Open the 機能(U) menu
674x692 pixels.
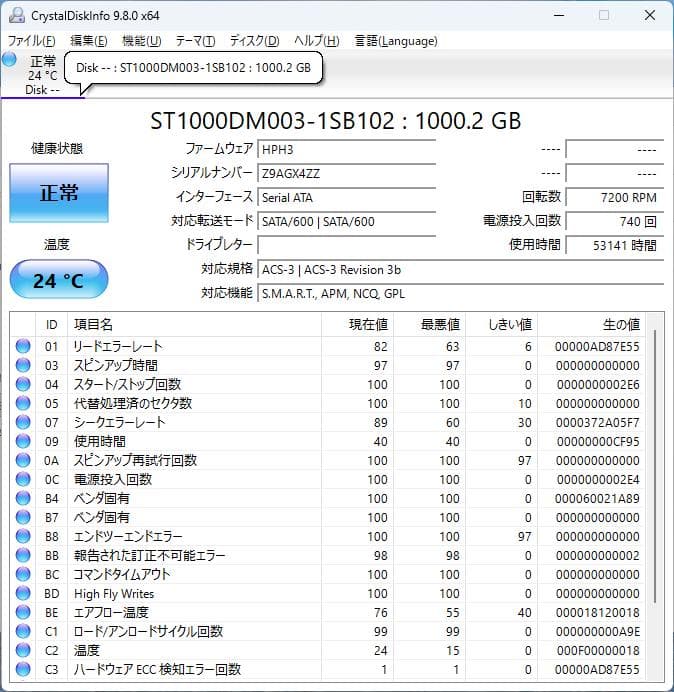(141, 41)
